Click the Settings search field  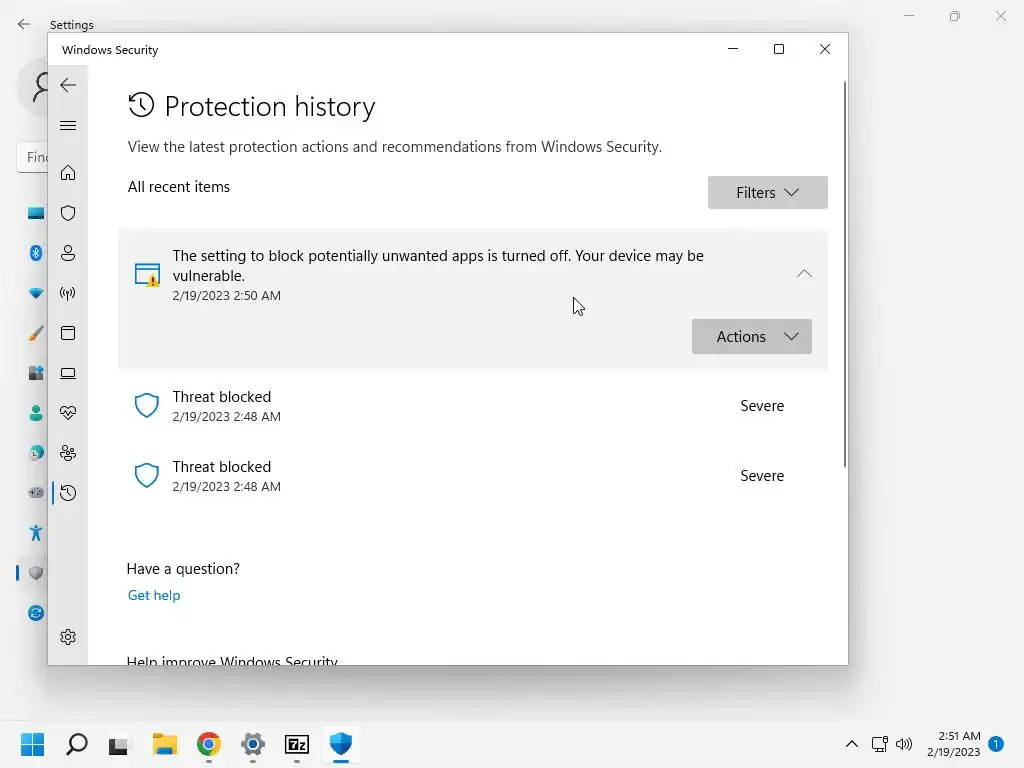(x=32, y=157)
